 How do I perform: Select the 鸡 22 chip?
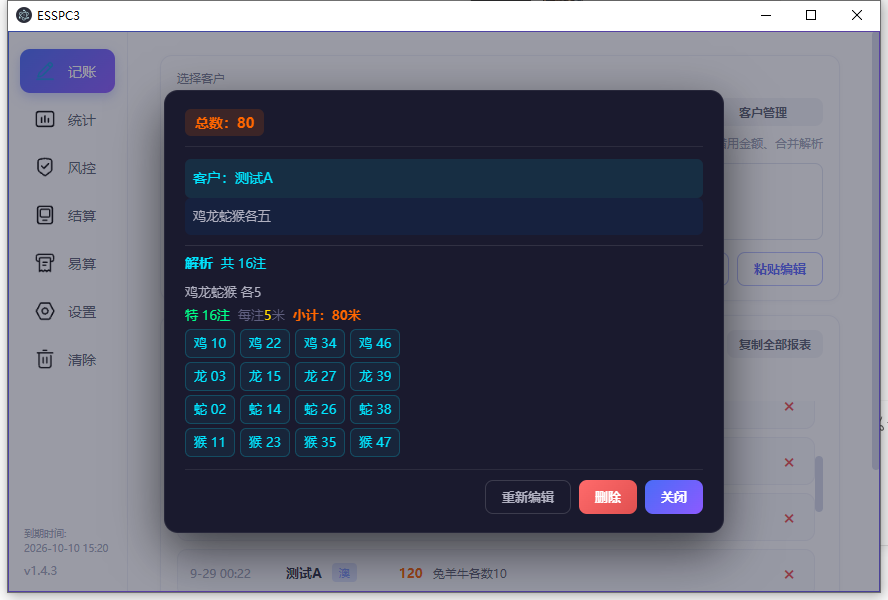(x=264, y=343)
